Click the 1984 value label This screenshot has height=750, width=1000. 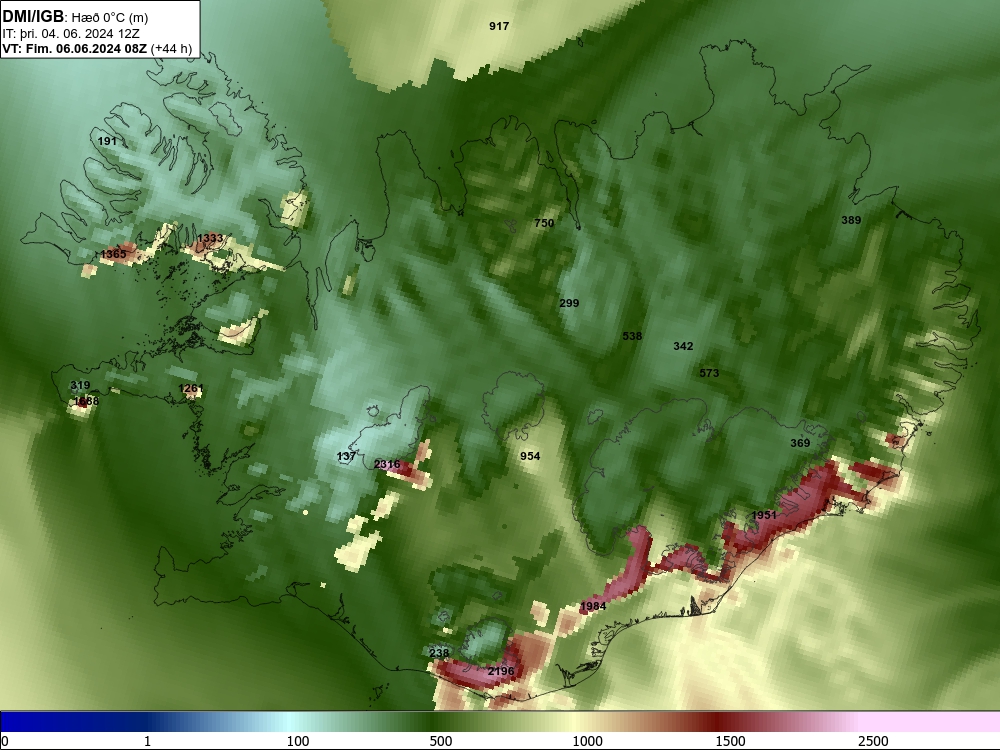point(593,606)
